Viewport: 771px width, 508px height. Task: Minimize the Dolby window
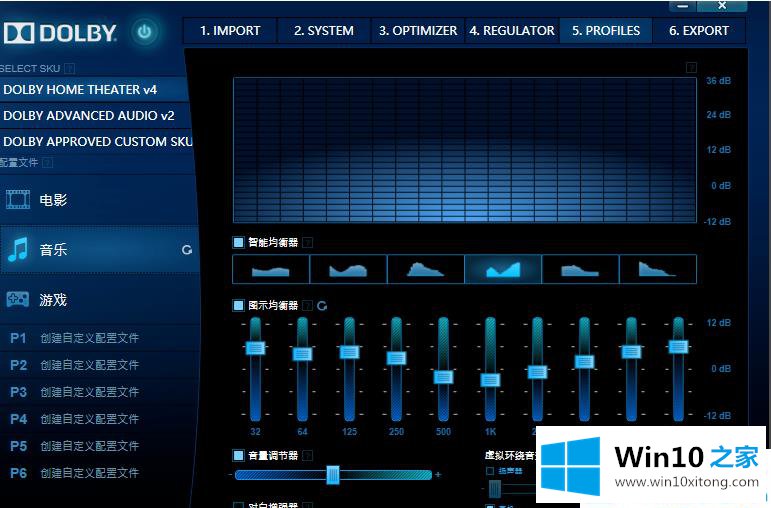[x=682, y=6]
